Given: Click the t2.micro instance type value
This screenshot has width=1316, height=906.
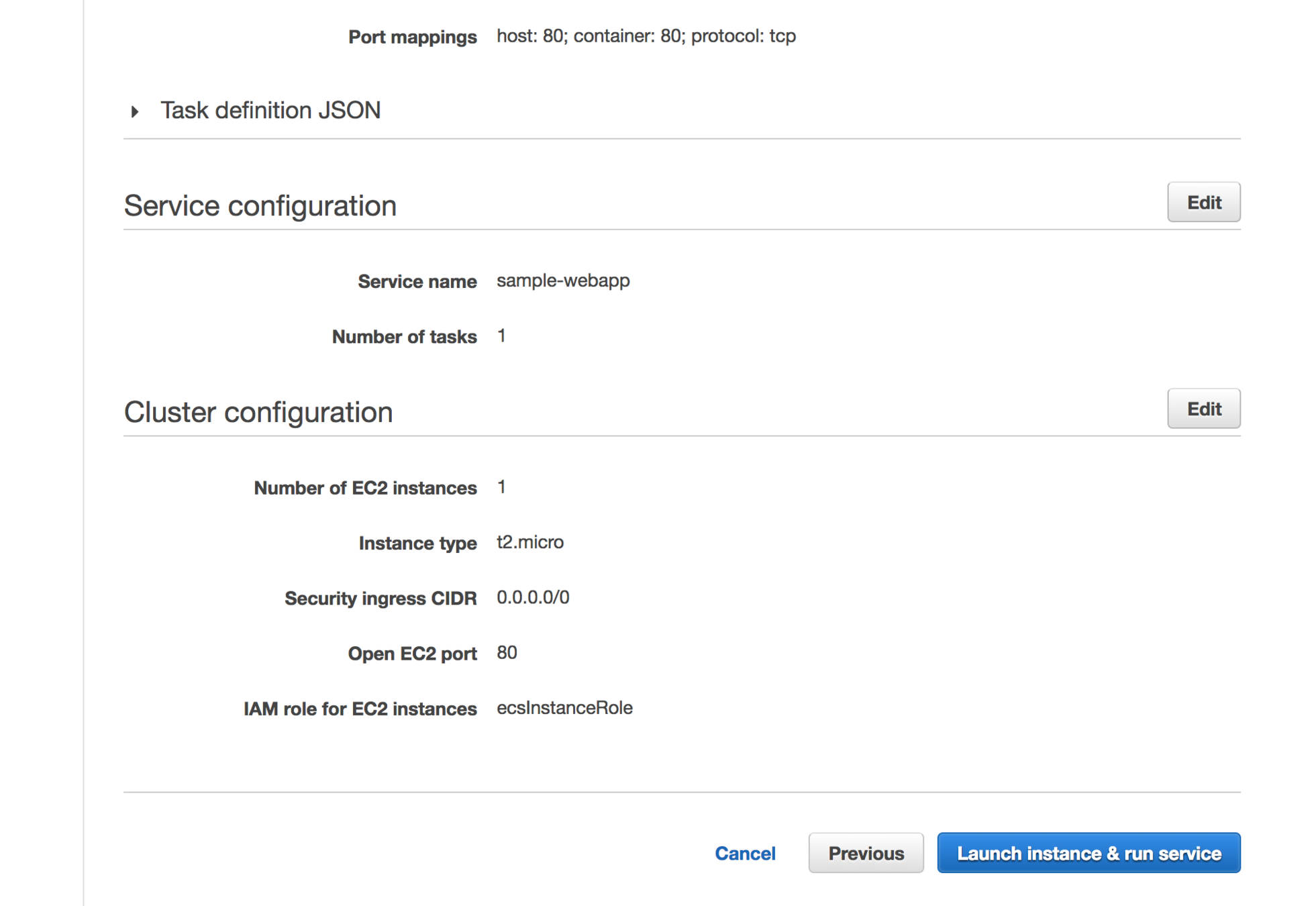Looking at the screenshot, I should click(529, 542).
